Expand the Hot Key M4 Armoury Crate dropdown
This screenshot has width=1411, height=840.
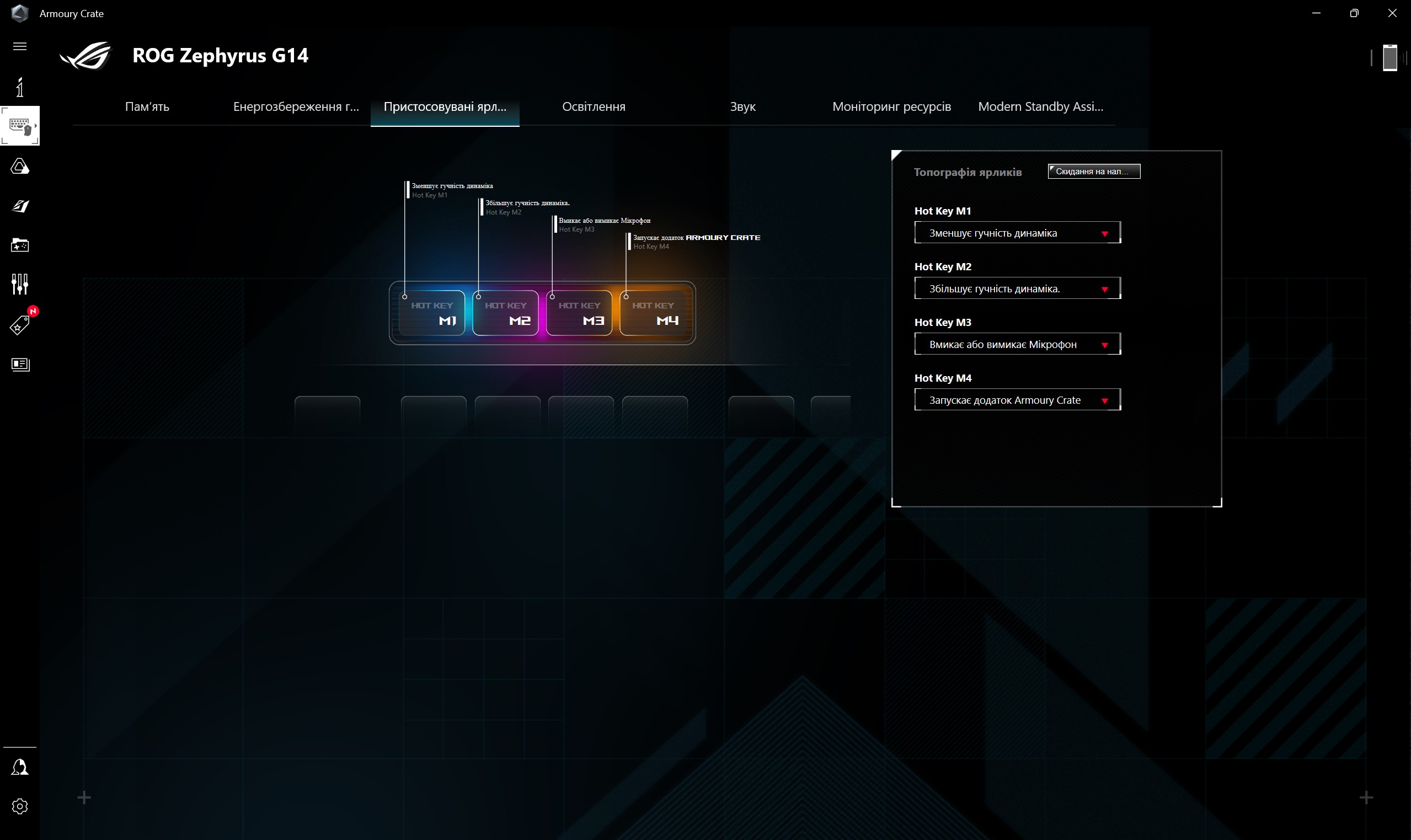[x=1017, y=400]
